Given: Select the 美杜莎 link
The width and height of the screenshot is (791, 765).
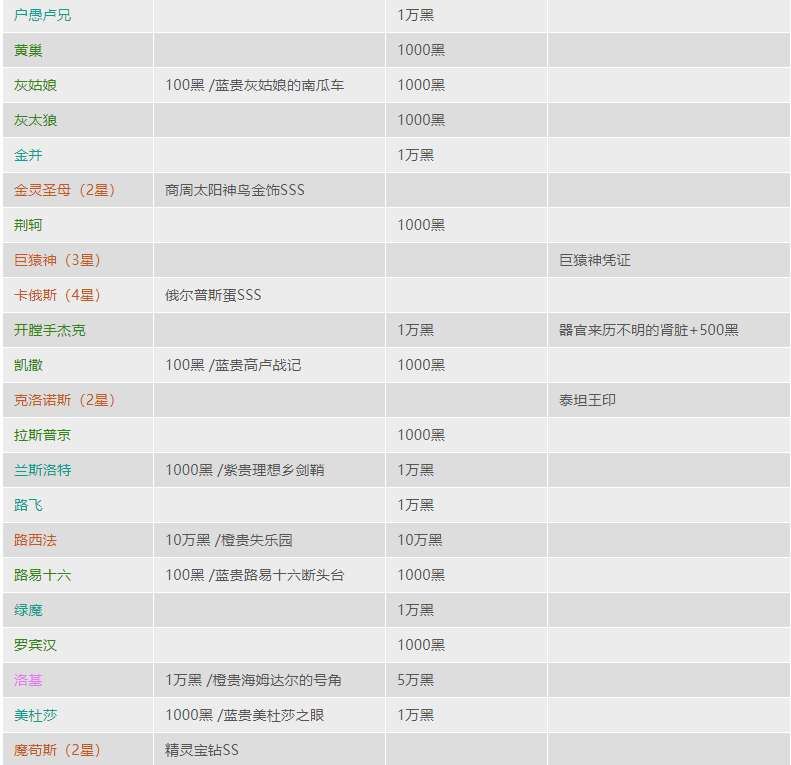Looking at the screenshot, I should (36, 715).
